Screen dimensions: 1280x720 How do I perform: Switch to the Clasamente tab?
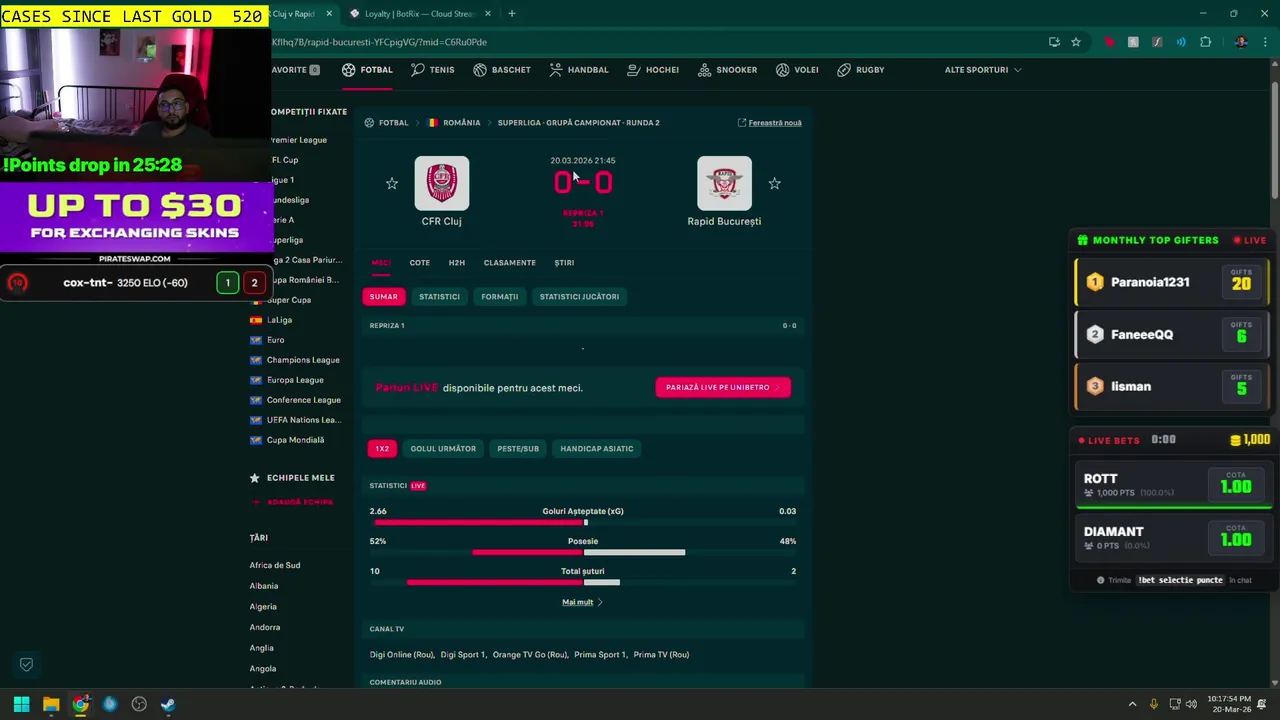coord(509,263)
